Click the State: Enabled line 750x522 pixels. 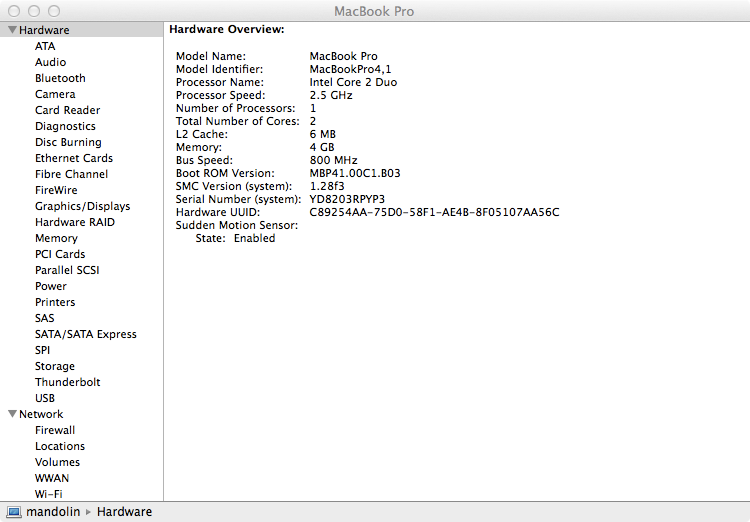[x=235, y=238]
